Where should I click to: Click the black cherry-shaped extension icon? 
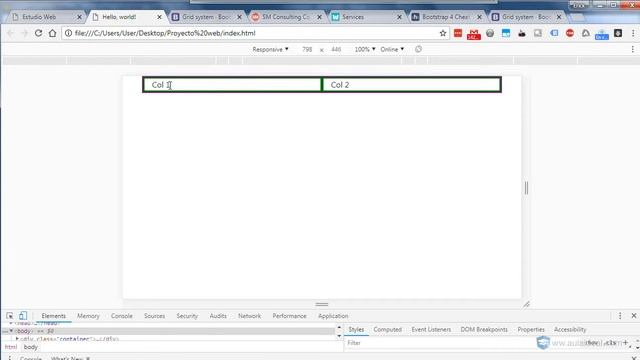522,33
